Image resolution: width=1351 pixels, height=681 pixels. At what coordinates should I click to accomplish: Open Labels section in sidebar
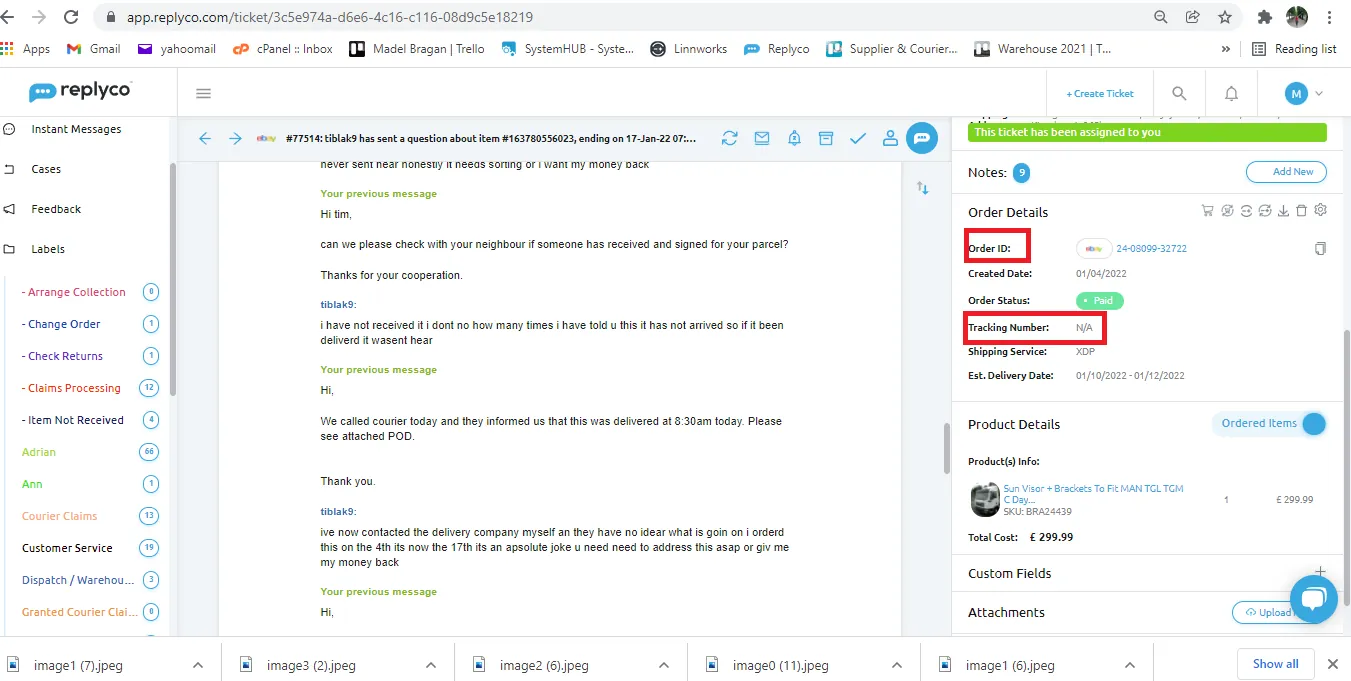48,249
